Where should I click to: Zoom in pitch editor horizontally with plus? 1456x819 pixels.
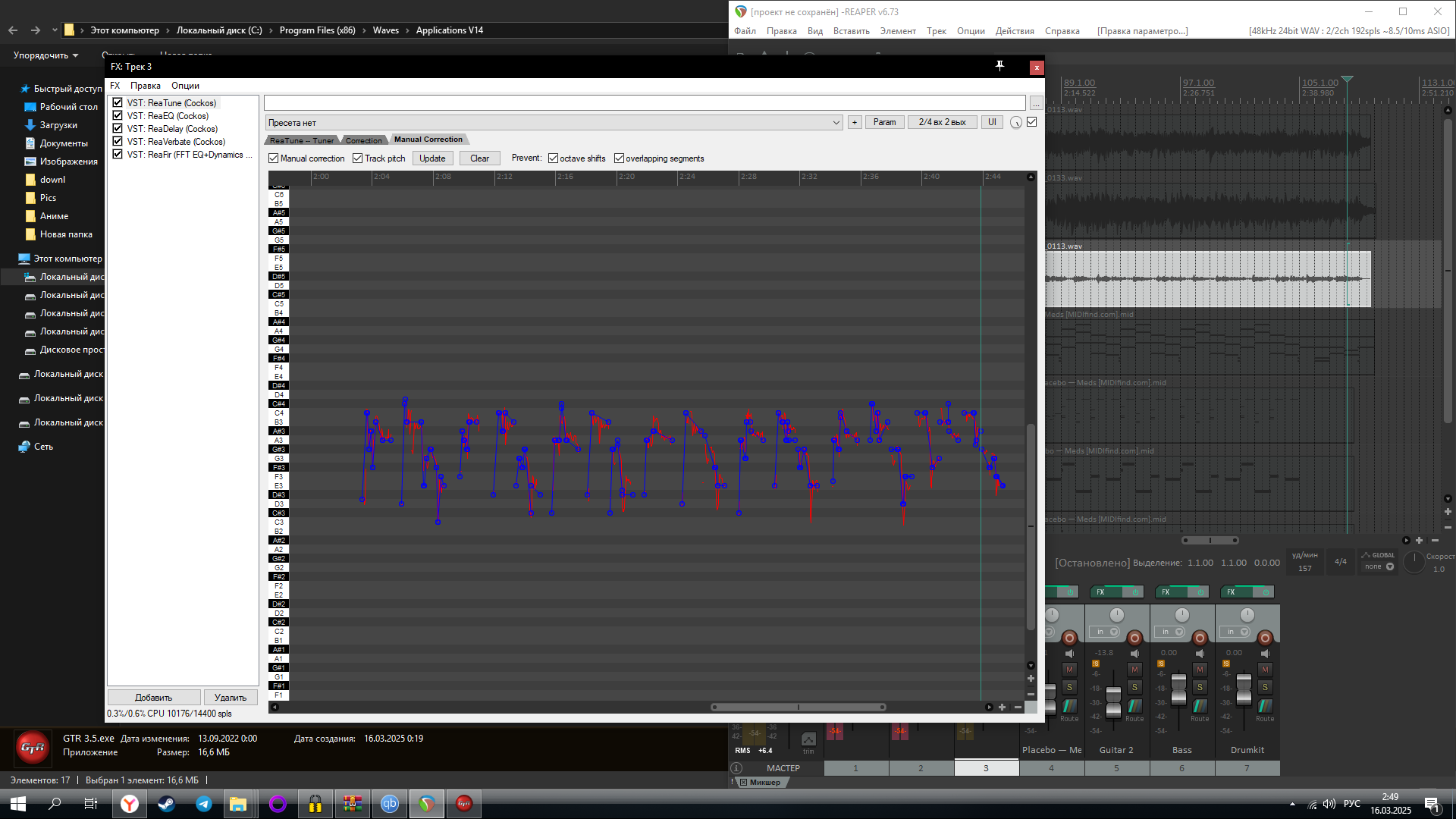tap(1002, 707)
